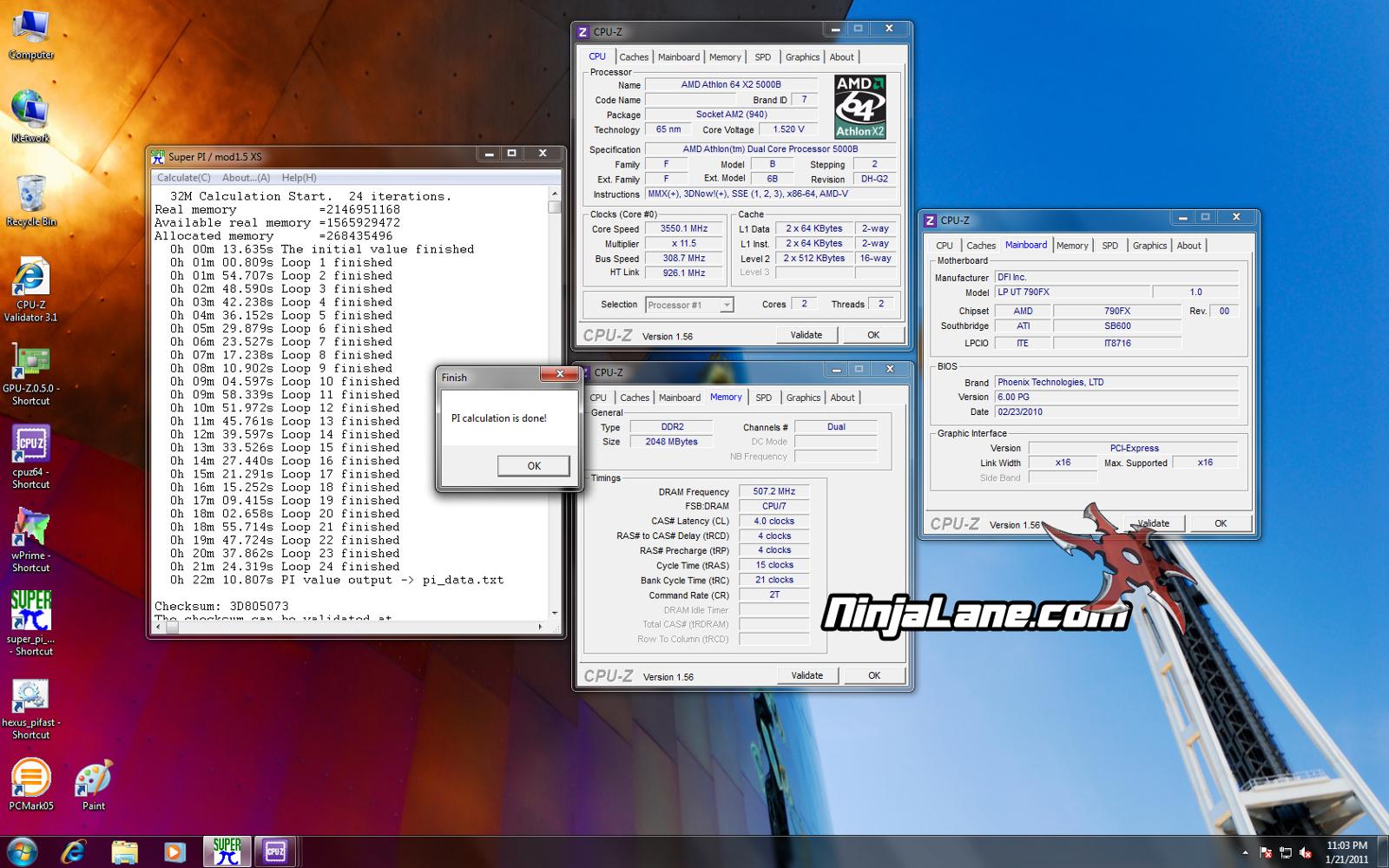Open the Computer desktop icon
The height and width of the screenshot is (868, 1389).
point(31,36)
